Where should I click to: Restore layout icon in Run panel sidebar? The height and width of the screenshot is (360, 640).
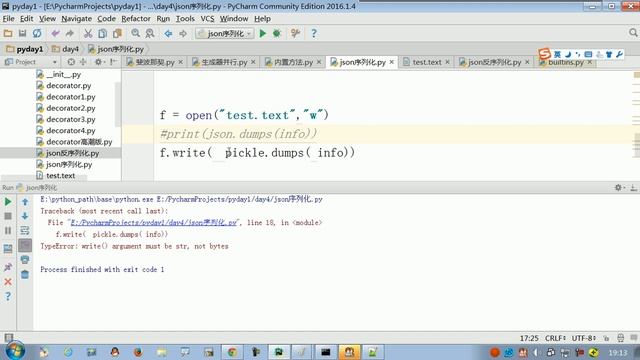point(8,249)
